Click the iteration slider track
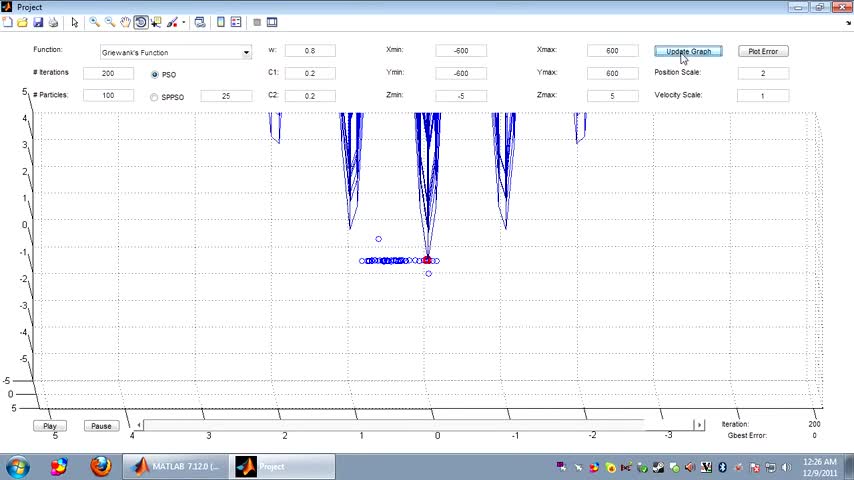 [x=419, y=424]
